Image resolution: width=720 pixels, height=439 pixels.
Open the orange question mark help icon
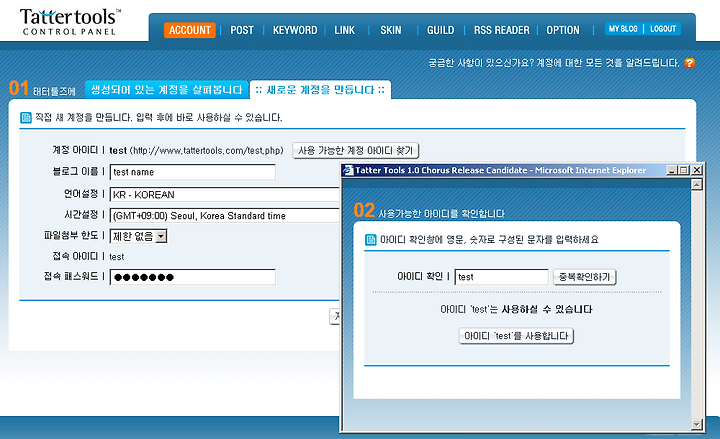click(689, 63)
